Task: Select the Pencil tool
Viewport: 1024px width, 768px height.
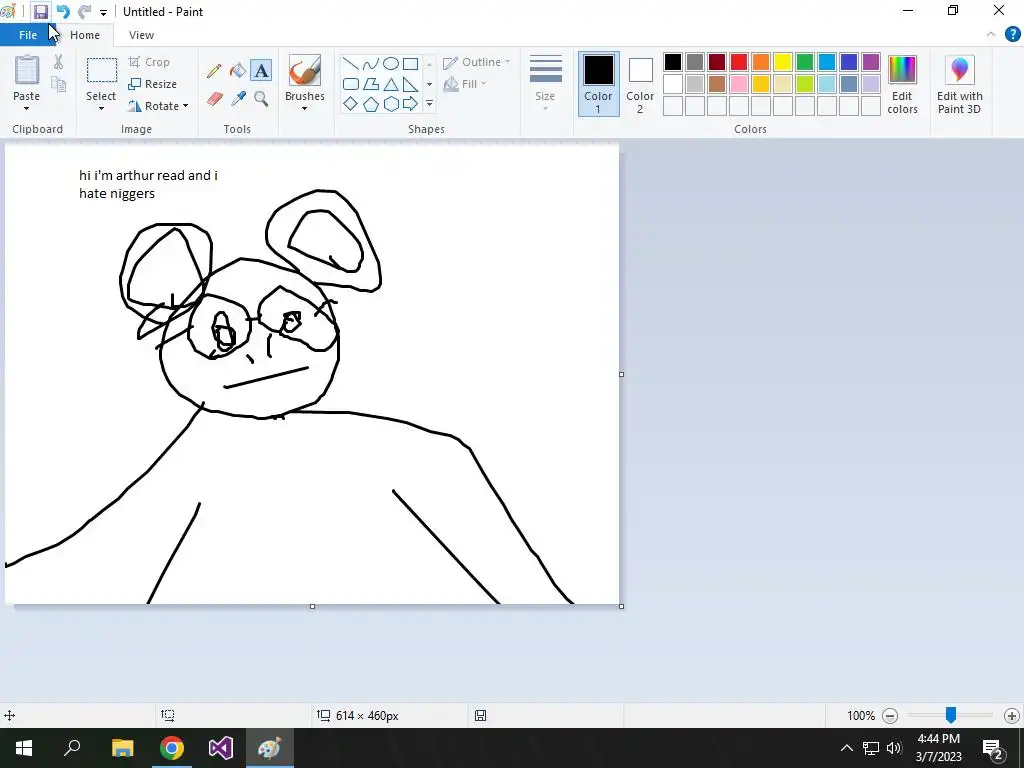Action: tap(214, 71)
